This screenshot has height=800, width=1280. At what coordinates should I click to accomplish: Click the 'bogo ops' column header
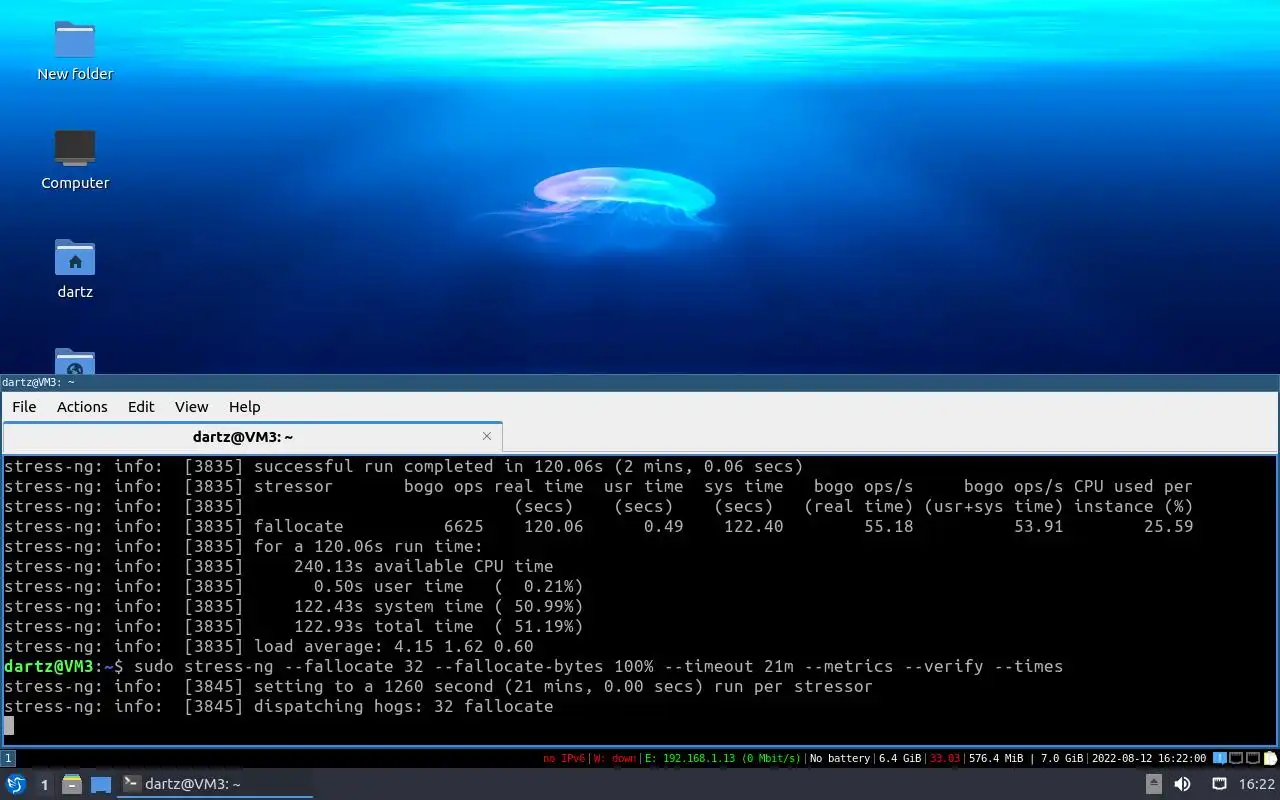point(444,486)
